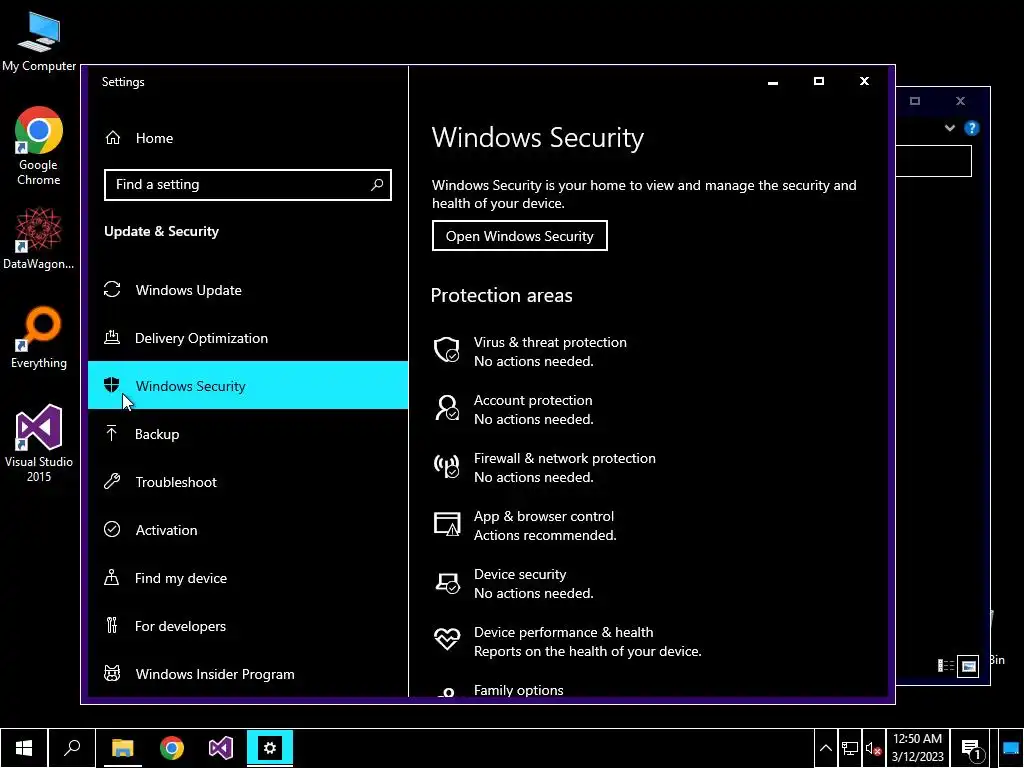Screen dimensions: 1024x768
Task: Open Virus & threat protection
Action: click(550, 351)
